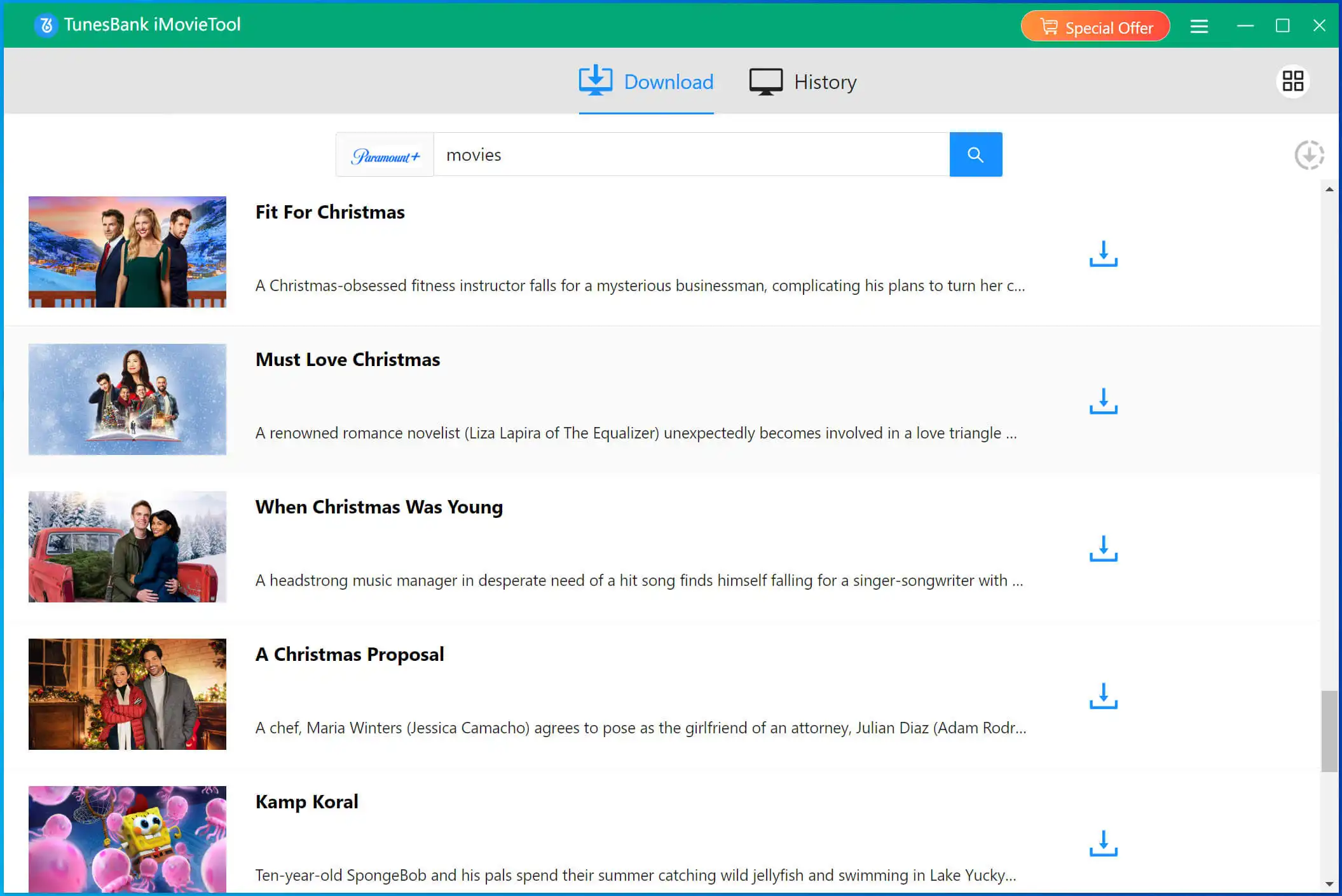Screen dimensions: 1342x896
Task: Switch to the History tab
Action: [x=803, y=82]
